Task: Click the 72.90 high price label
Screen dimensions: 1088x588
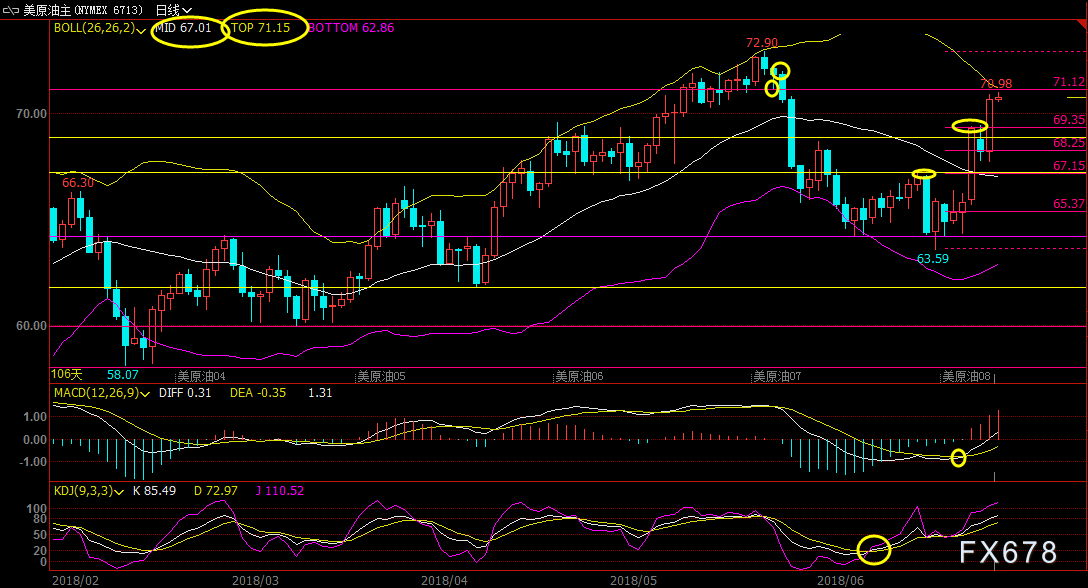Action: [762, 43]
